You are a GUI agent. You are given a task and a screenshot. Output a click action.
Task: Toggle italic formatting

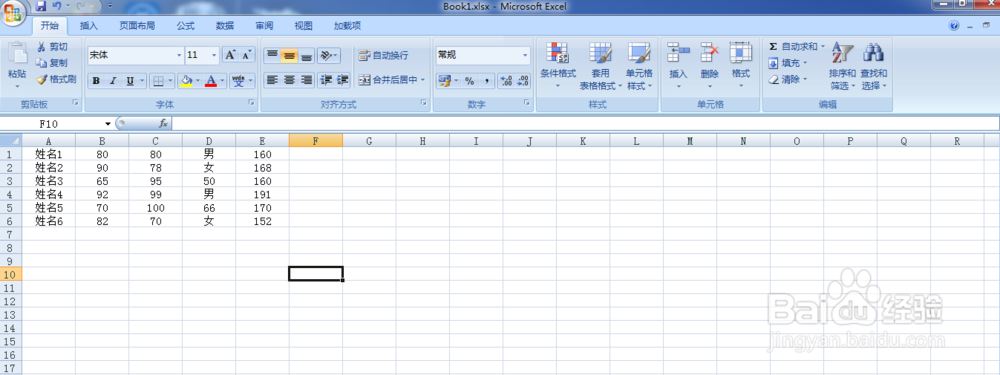click(113, 81)
